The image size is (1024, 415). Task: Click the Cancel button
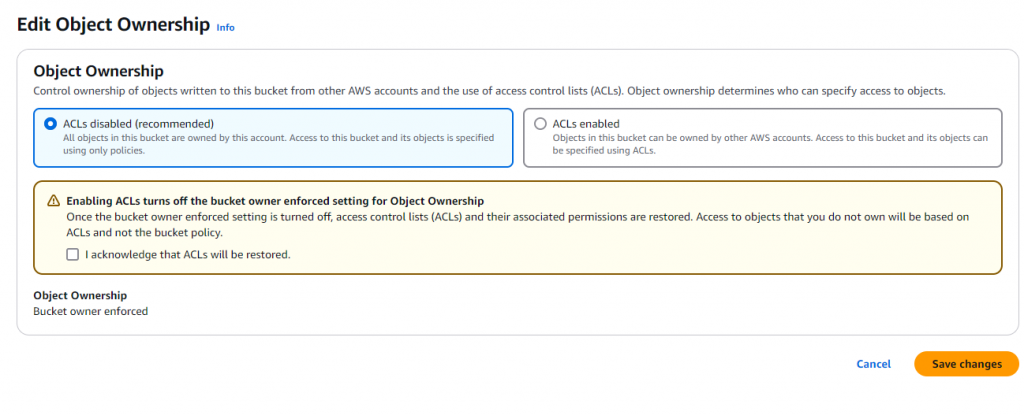873,364
